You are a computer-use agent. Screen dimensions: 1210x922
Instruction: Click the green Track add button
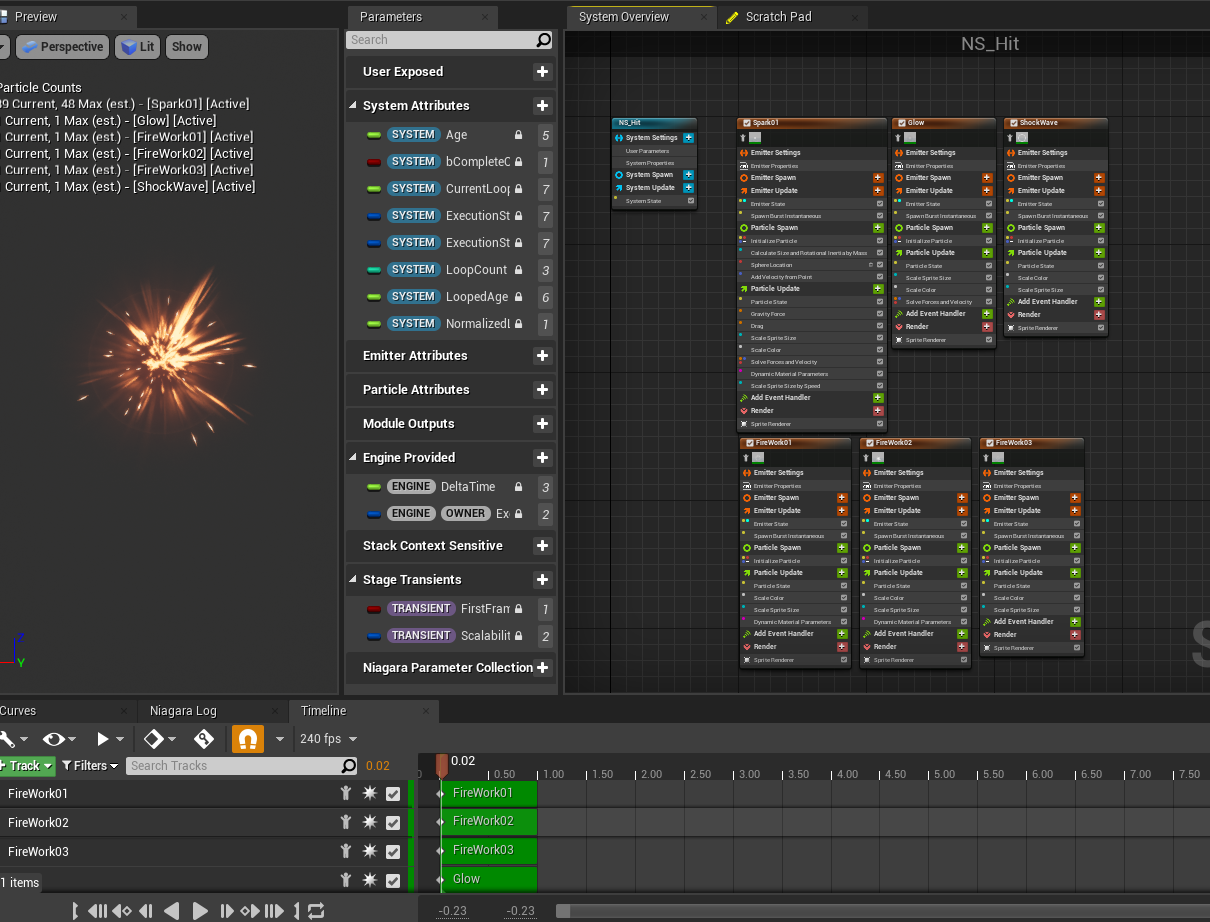click(27, 766)
